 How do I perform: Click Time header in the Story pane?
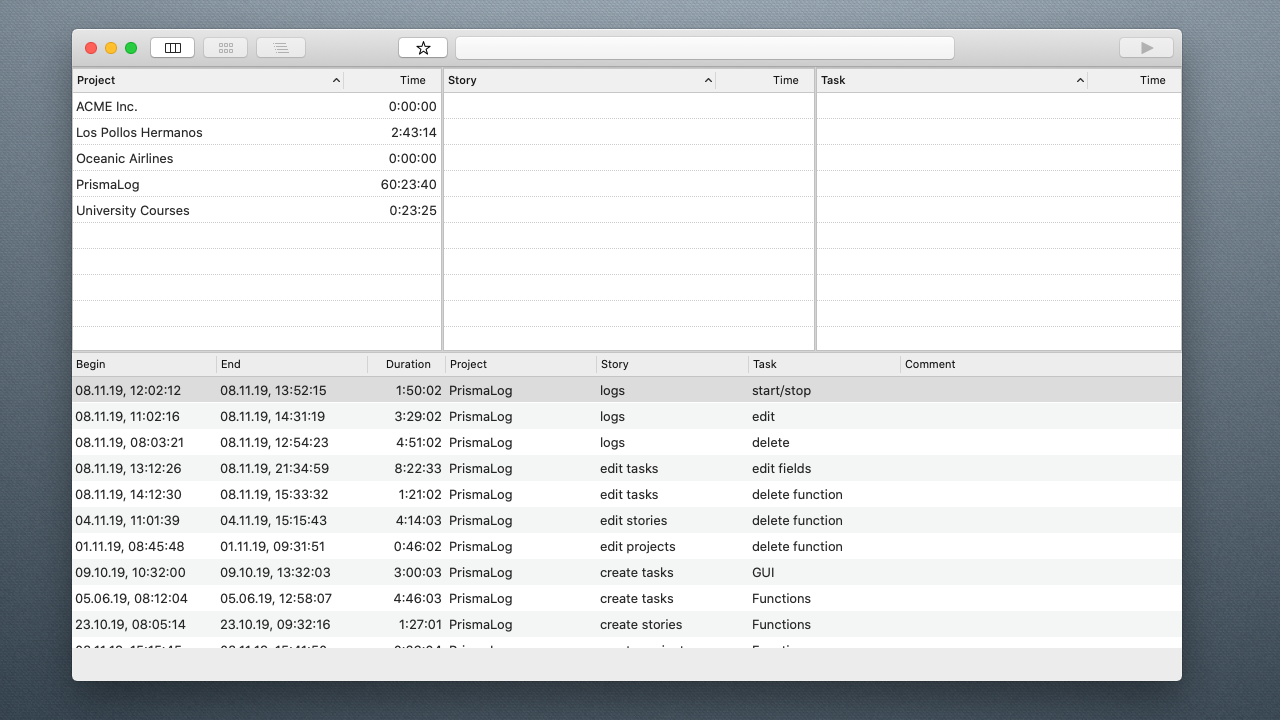point(765,80)
